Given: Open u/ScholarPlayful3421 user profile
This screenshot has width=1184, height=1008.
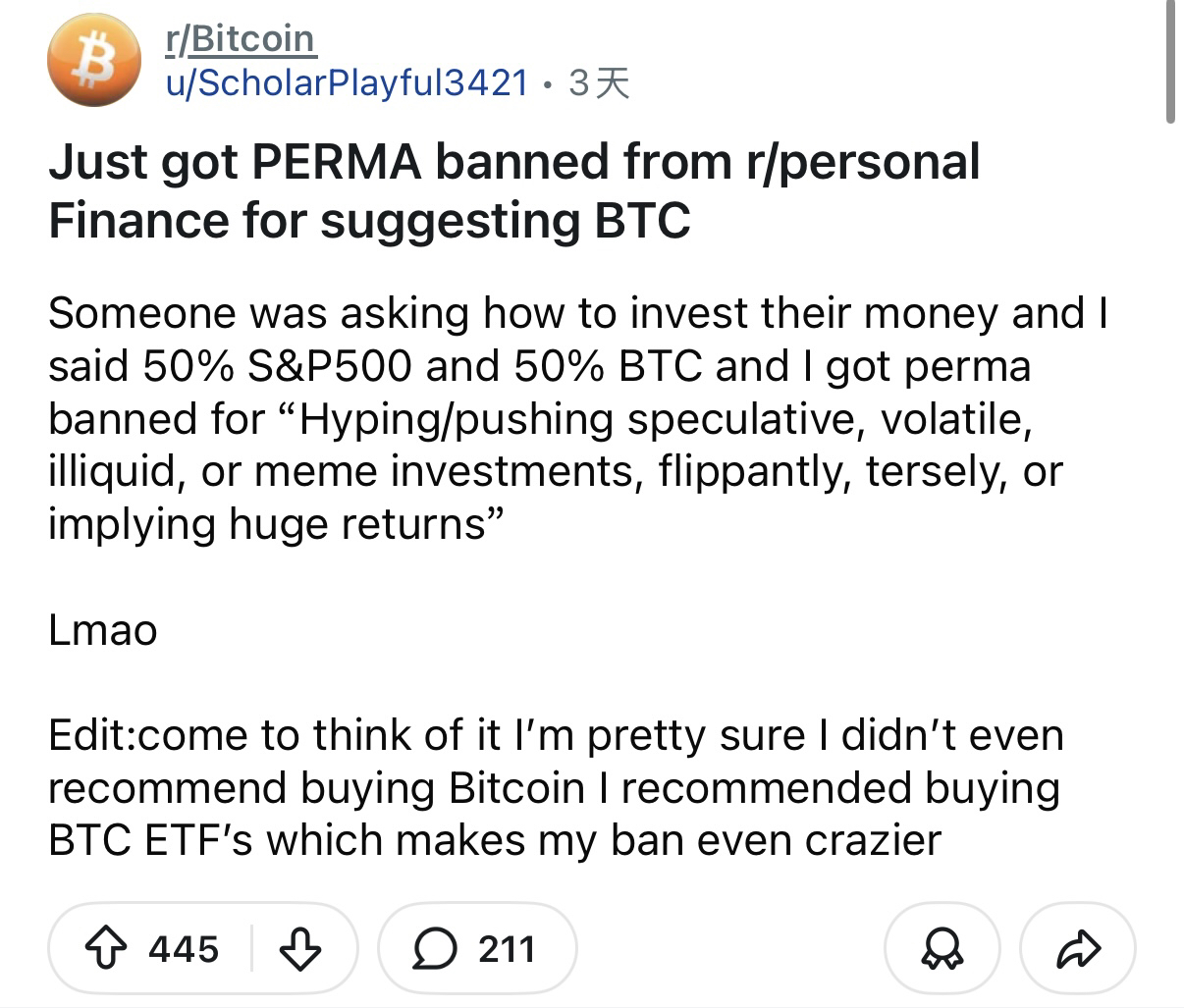Looking at the screenshot, I should pos(347,83).
